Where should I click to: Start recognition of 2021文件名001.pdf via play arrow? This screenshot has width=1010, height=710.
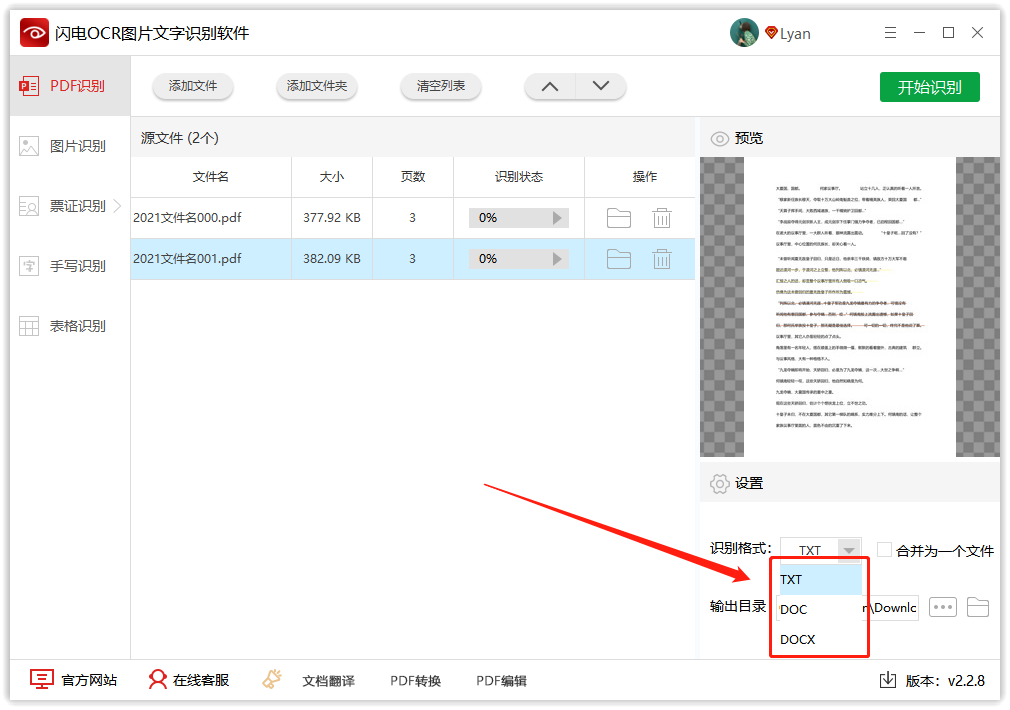557,259
